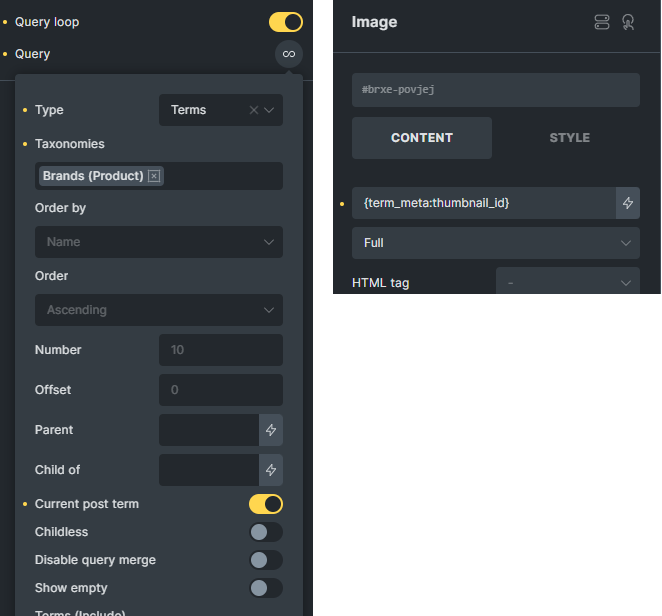This screenshot has width=662, height=616.
Task: Expand the Order Ascending dropdown
Action: click(159, 310)
